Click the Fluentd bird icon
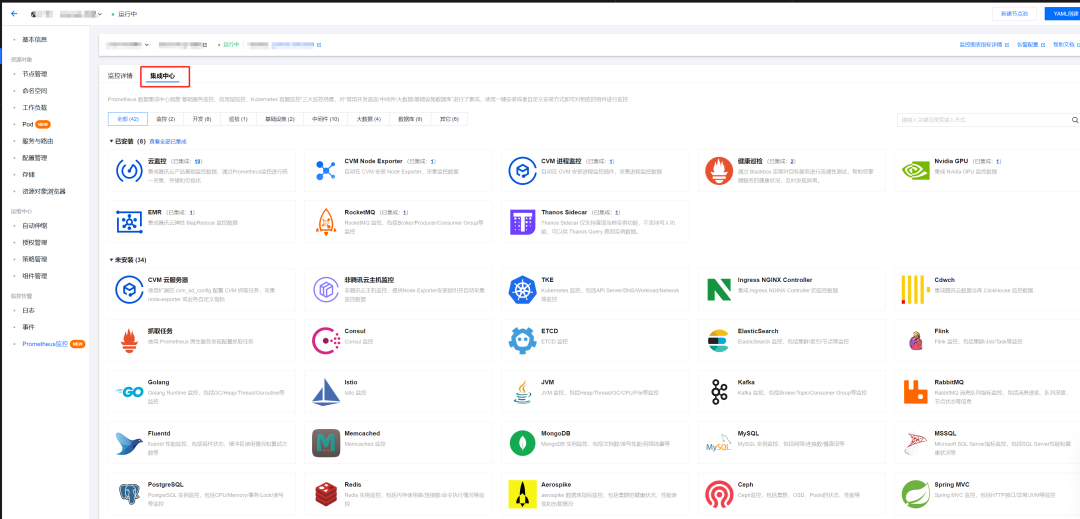This screenshot has height=519, width=1080. [x=129, y=443]
